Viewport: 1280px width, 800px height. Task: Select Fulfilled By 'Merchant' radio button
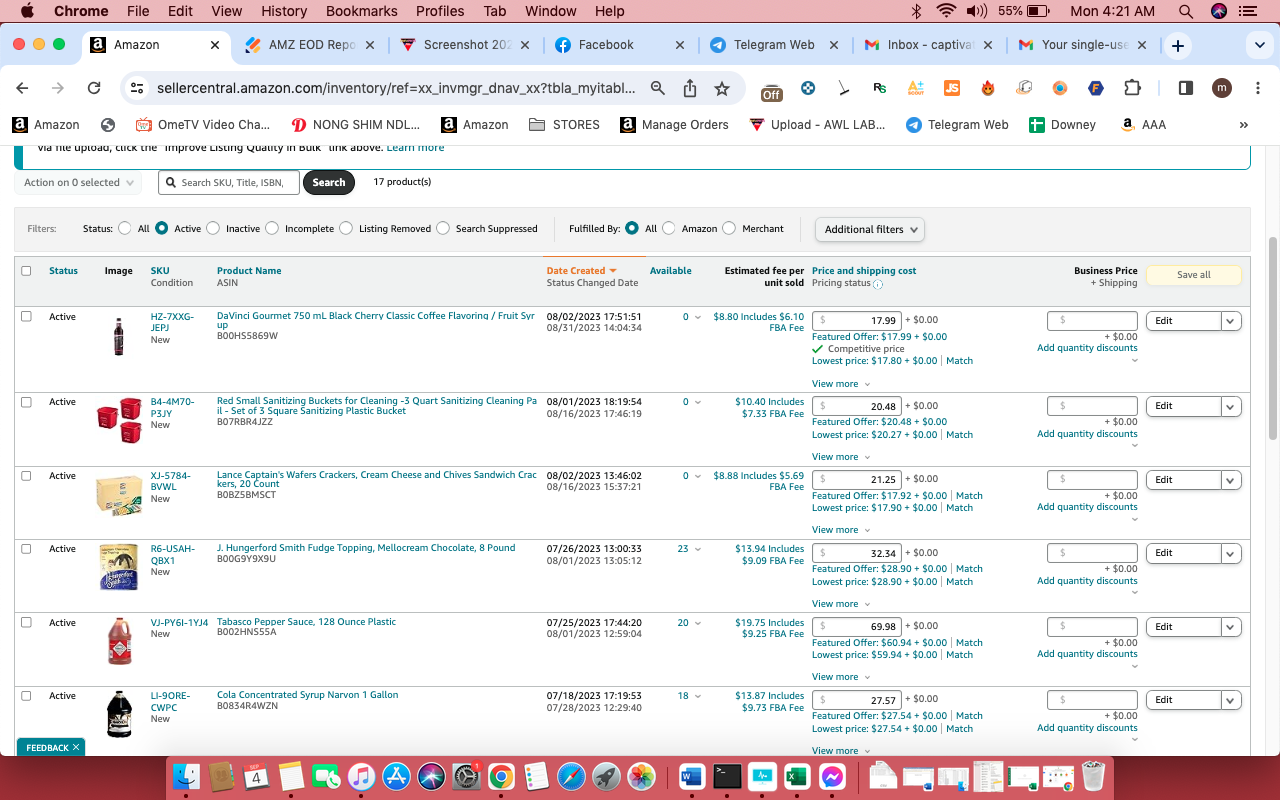tap(729, 229)
